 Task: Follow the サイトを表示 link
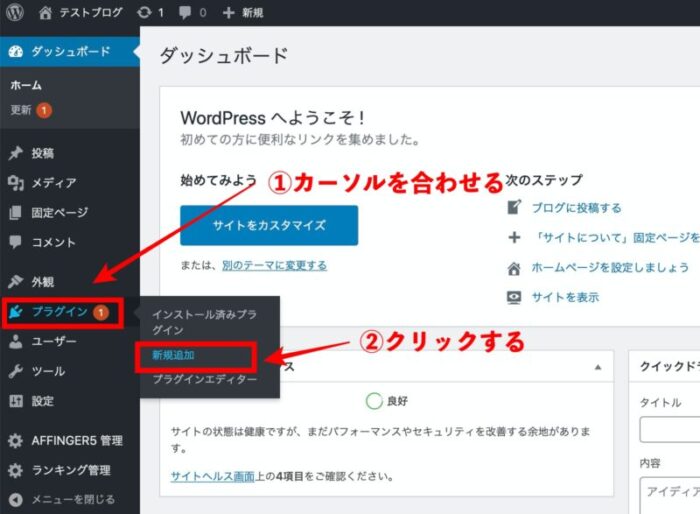[565, 297]
